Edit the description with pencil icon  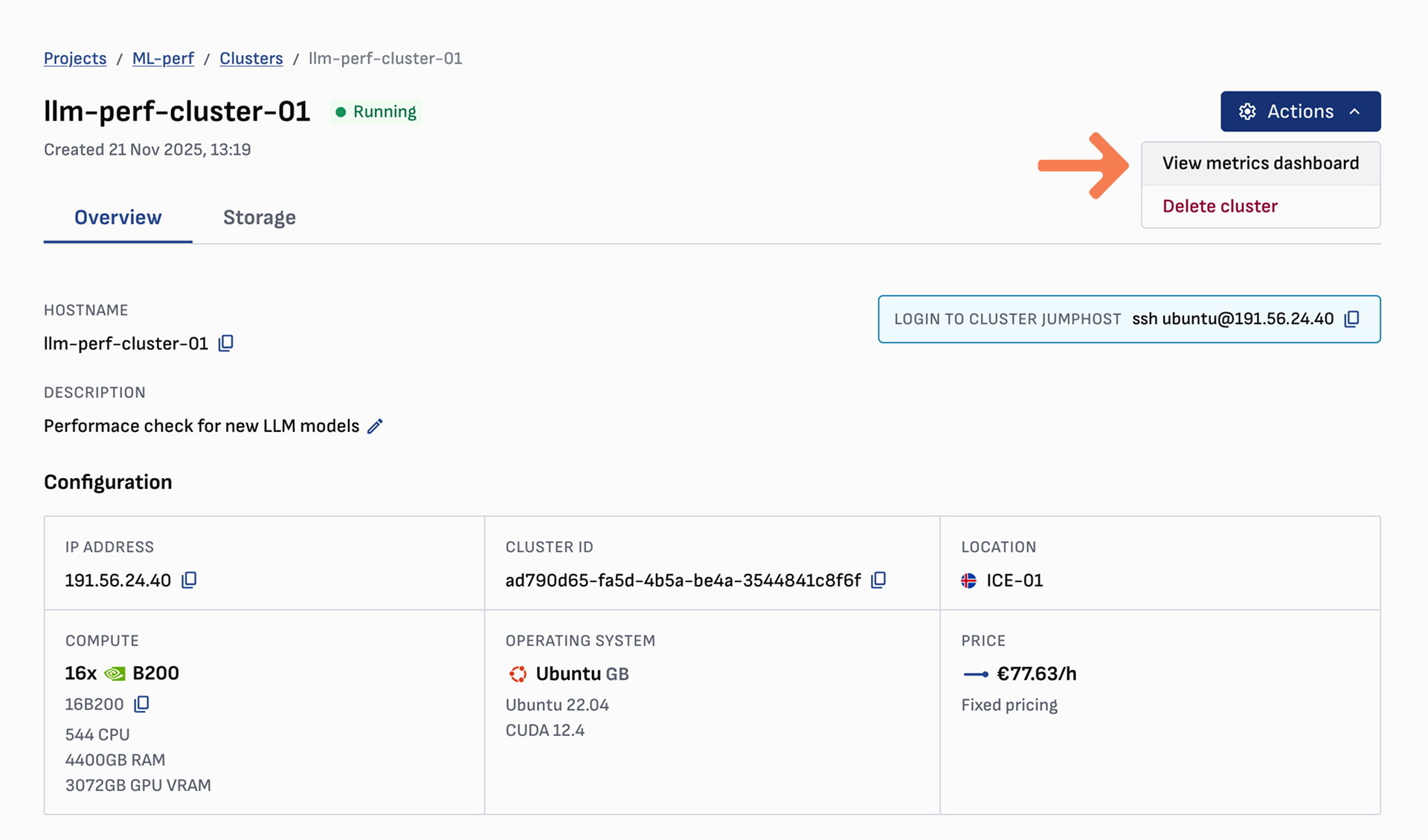[x=376, y=426]
